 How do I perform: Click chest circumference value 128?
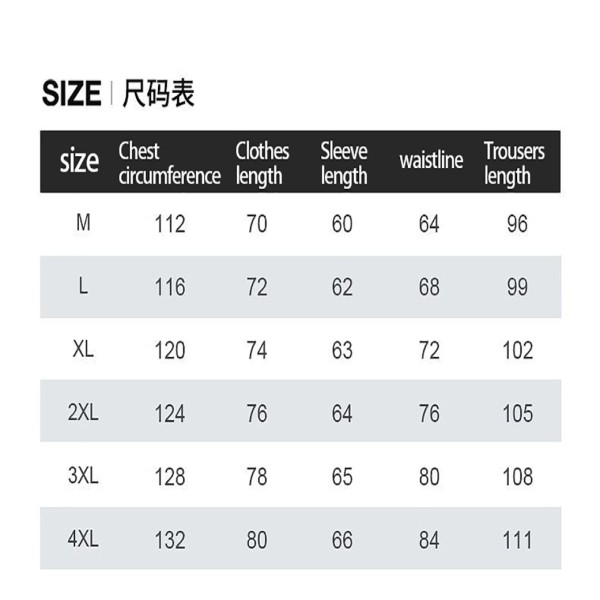[x=170, y=477]
